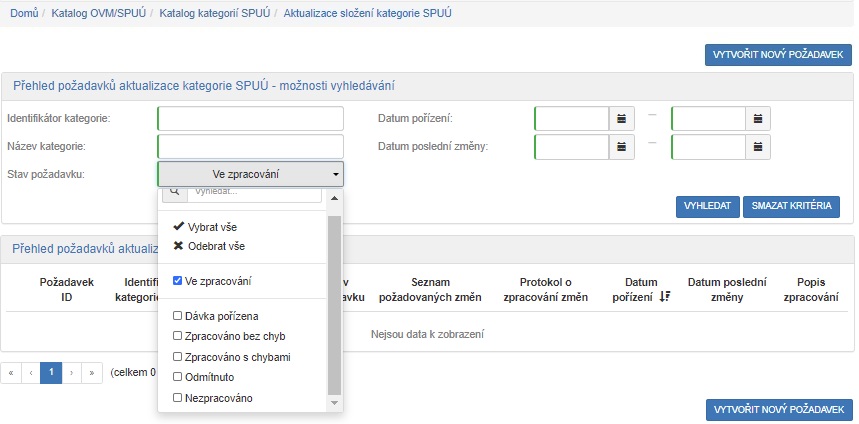Uncheck the Ve zpracování checkbox

[x=178, y=281]
